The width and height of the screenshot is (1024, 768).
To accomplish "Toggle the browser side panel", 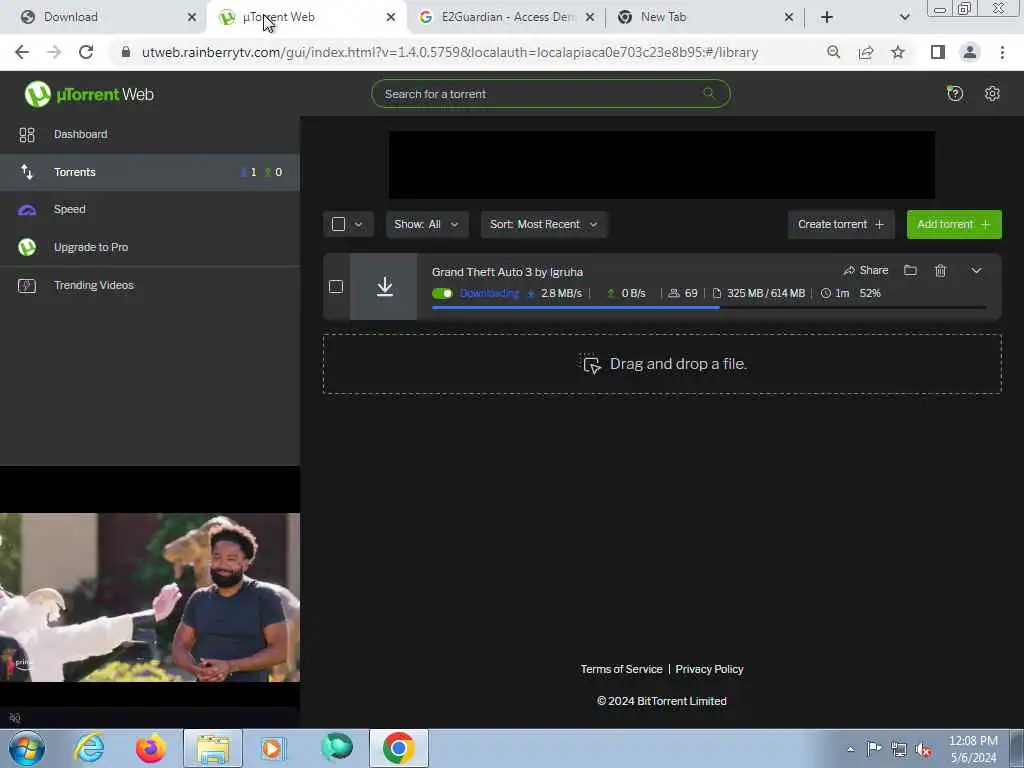I will pyautogui.click(x=938, y=52).
